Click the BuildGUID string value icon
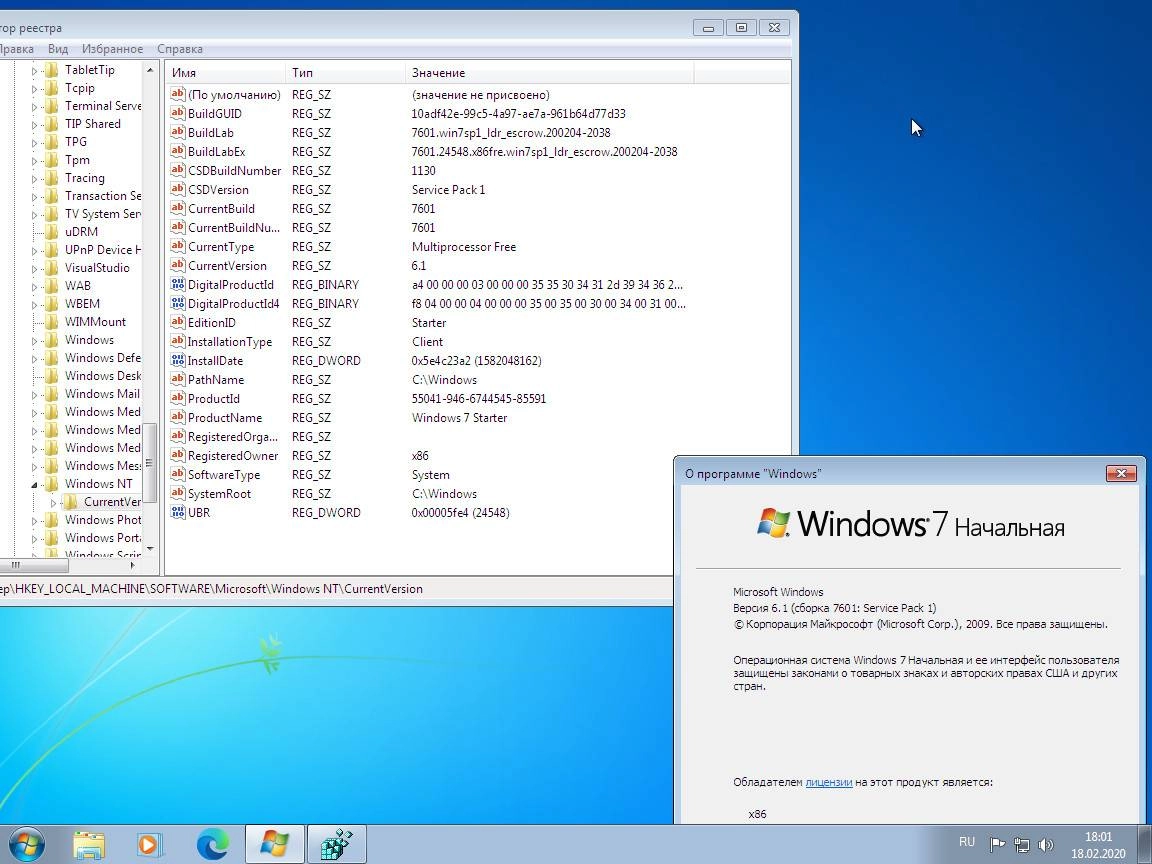The image size is (1152, 864). 177,113
